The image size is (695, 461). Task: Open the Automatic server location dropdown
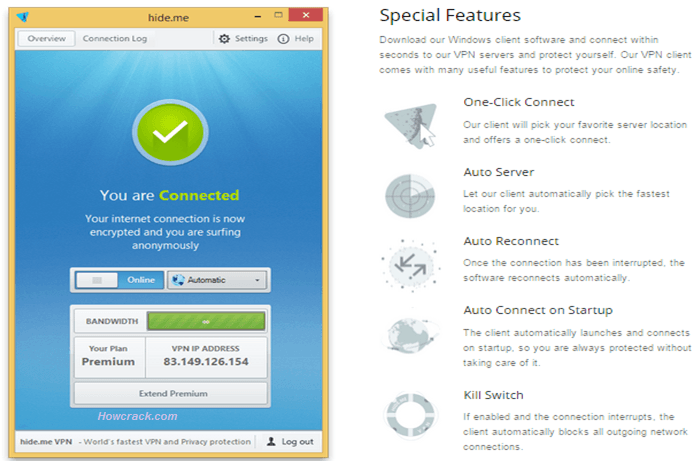[217, 280]
